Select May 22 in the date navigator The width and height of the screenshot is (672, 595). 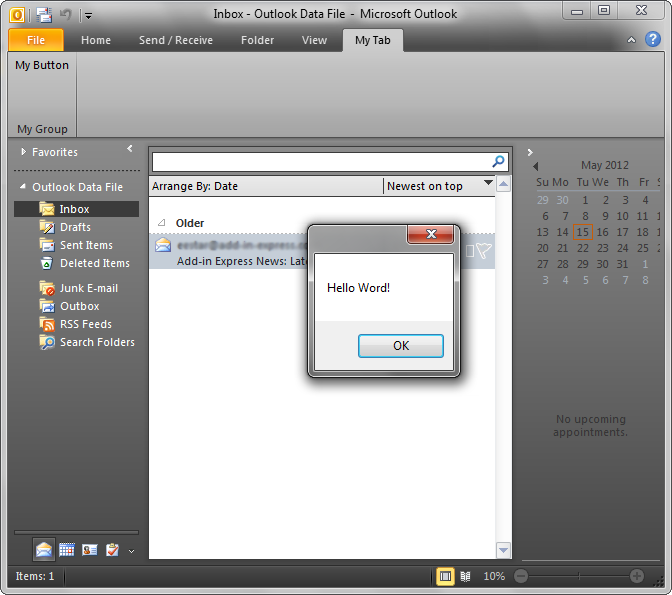[582, 248]
